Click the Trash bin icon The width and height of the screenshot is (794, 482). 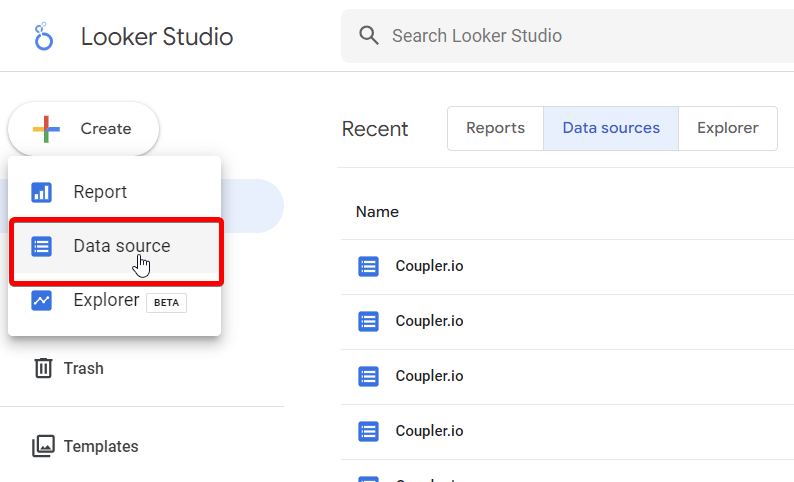tap(43, 368)
